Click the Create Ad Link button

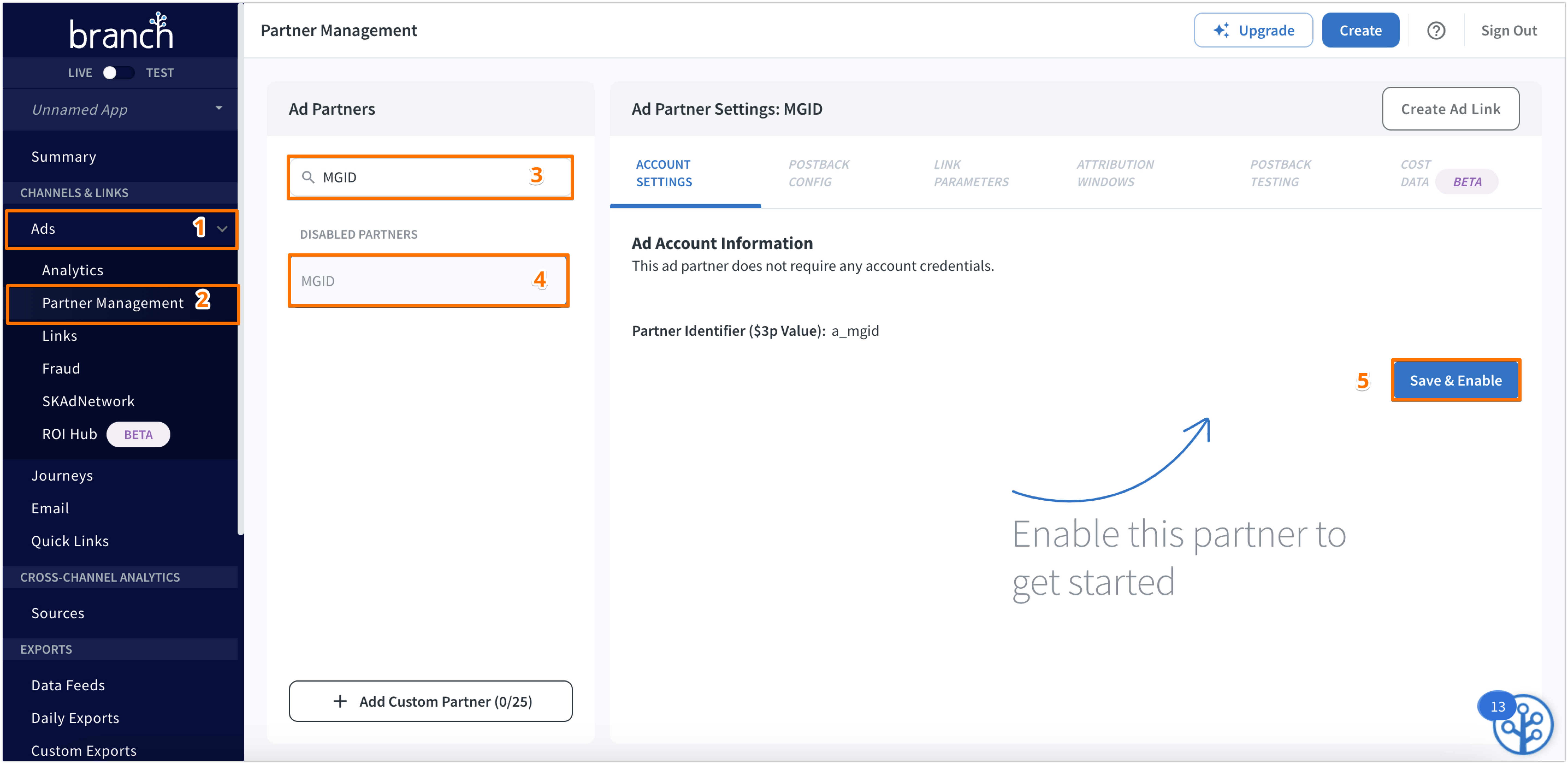click(1450, 109)
